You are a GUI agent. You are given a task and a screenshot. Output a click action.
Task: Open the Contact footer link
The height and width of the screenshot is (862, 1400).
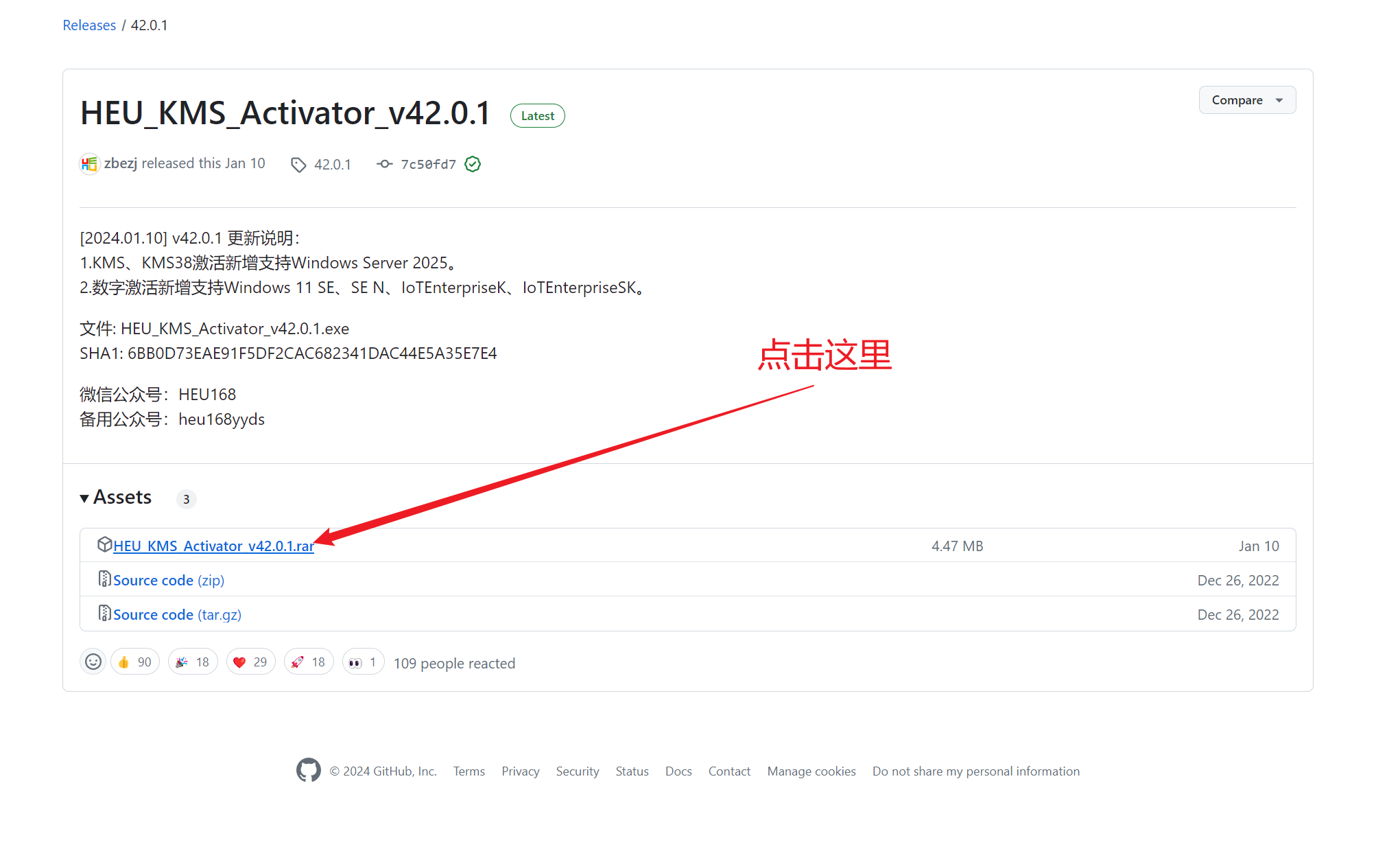pyautogui.click(x=729, y=771)
